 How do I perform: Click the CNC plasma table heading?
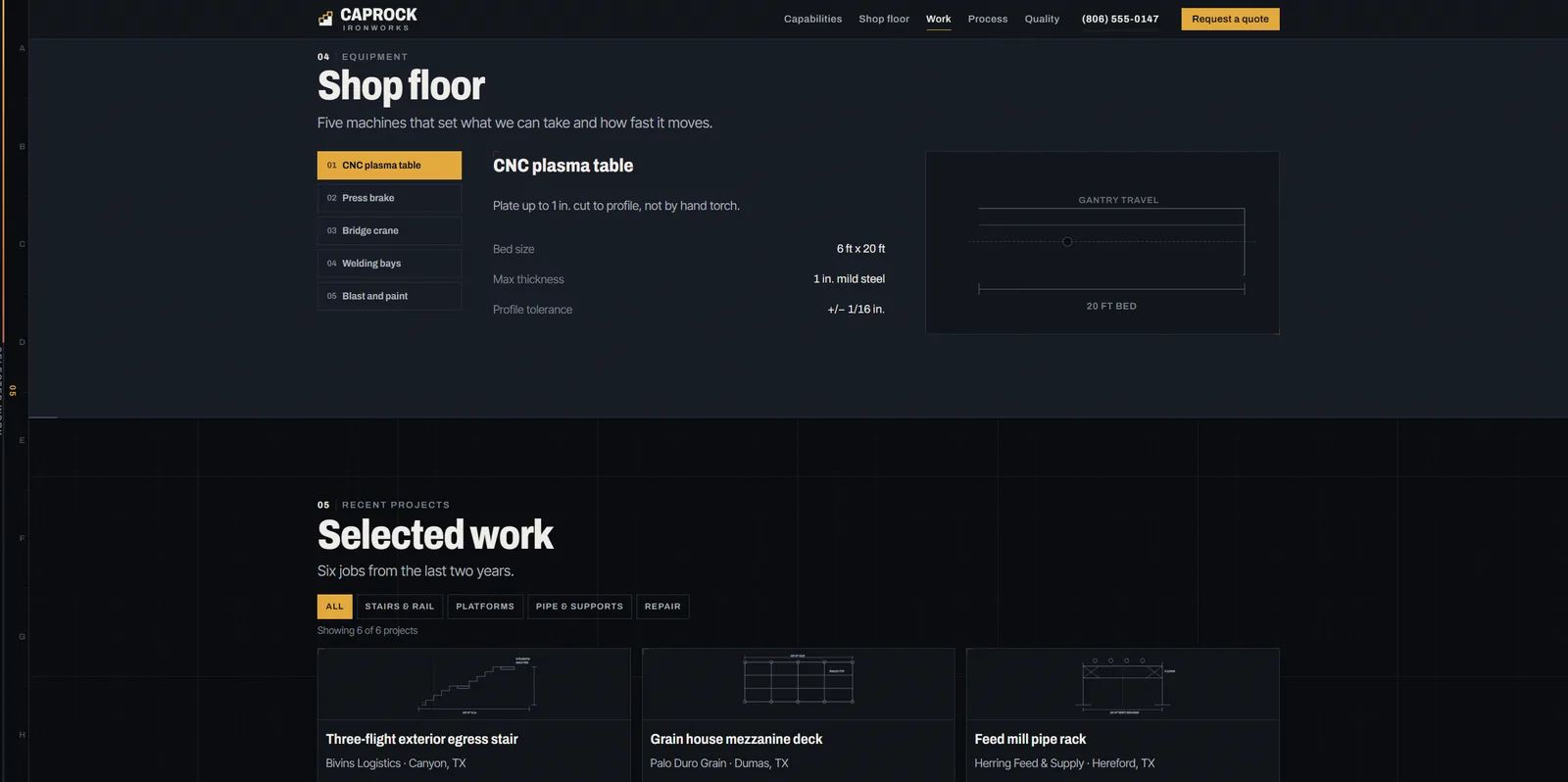(563, 166)
